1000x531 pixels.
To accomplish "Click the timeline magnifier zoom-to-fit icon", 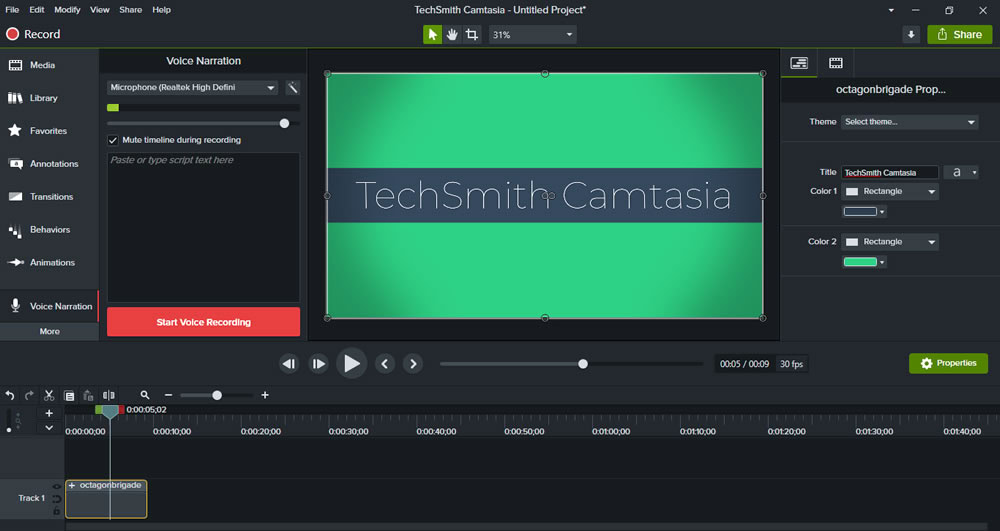I will pyautogui.click(x=145, y=395).
